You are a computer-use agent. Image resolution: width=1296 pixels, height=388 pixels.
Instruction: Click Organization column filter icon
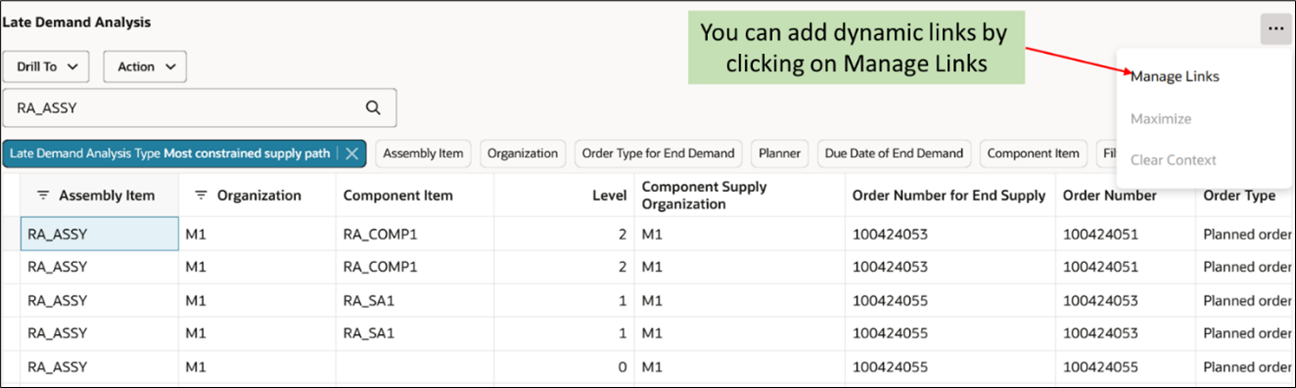click(201, 195)
